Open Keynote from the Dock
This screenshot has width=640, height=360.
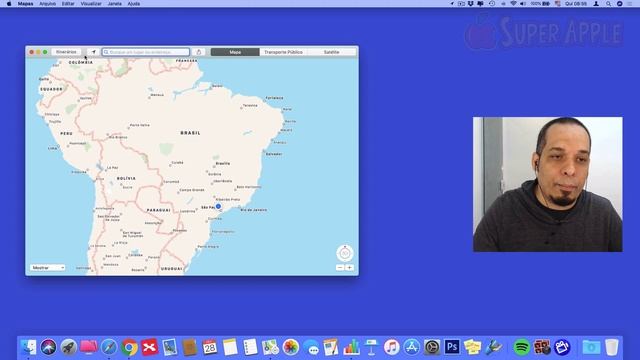(371, 347)
